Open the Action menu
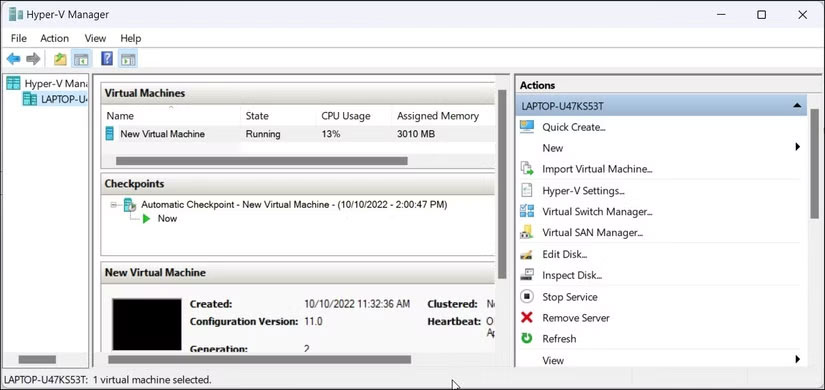Viewport: 825px width, 390px height. tap(55, 38)
